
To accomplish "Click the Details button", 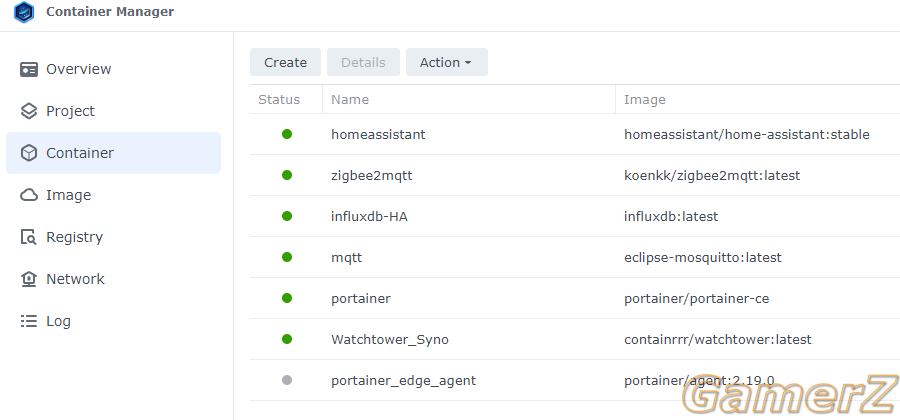I will coord(363,62).
